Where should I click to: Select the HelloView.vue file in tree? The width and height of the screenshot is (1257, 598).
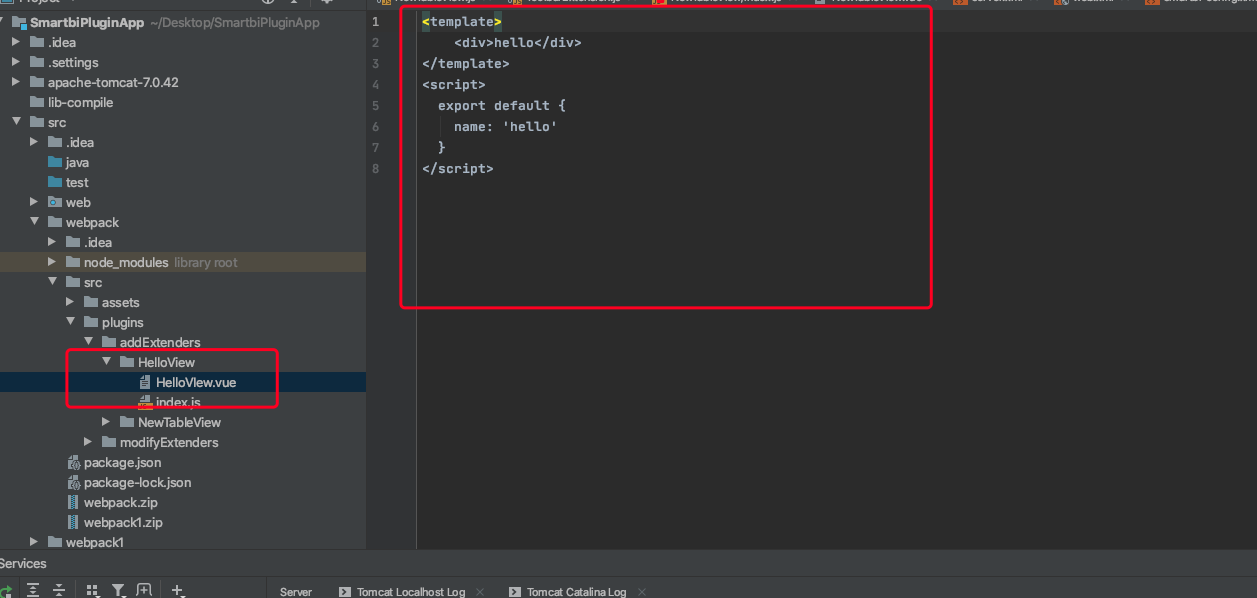coord(196,382)
